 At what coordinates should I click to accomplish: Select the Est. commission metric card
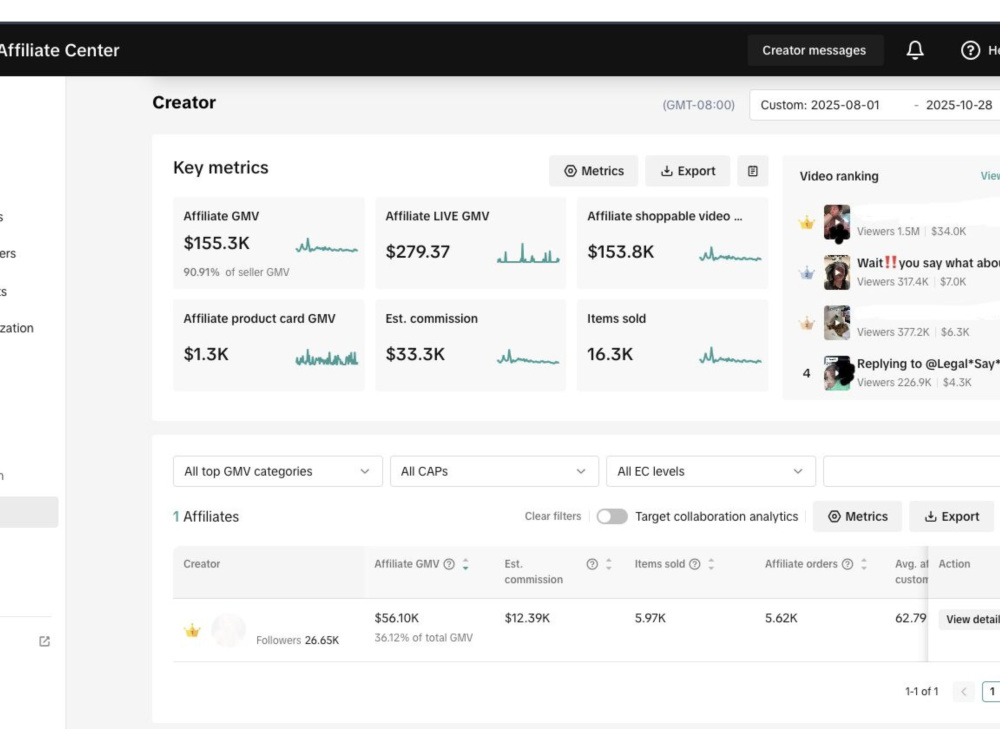pos(470,345)
